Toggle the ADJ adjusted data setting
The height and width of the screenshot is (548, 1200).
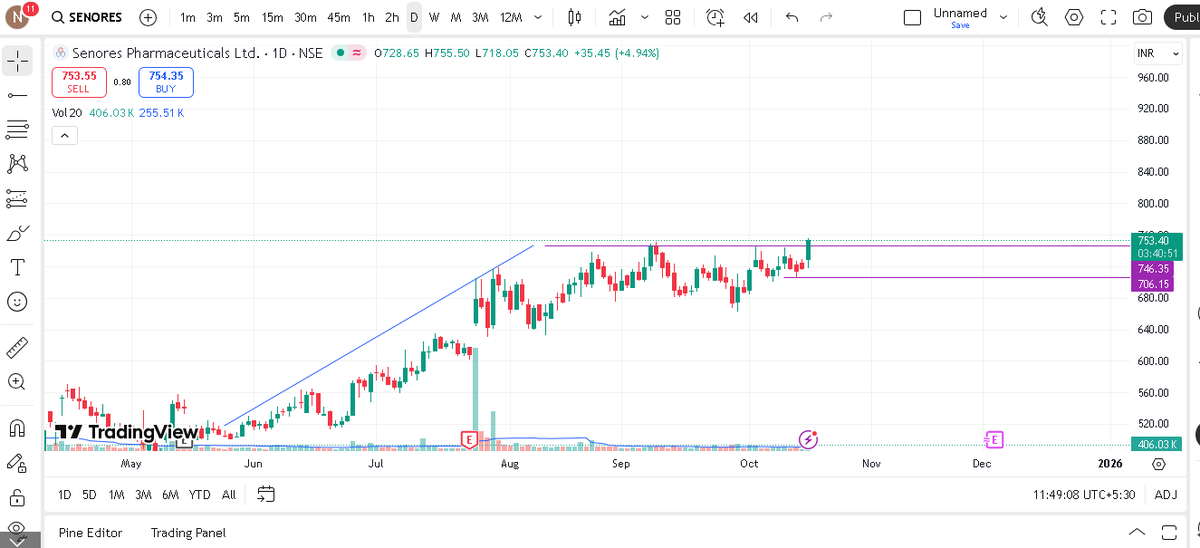[1166, 495]
